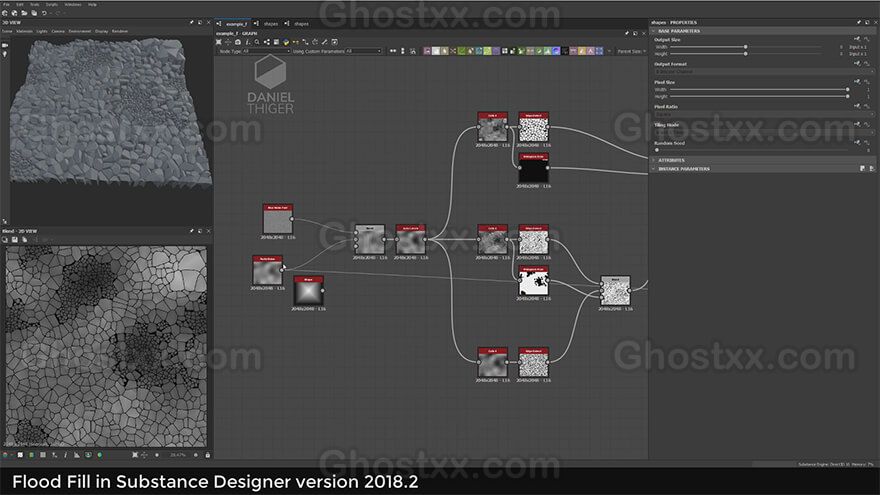Switch to the example_f graph tab
The width and height of the screenshot is (880, 495).
coord(236,24)
